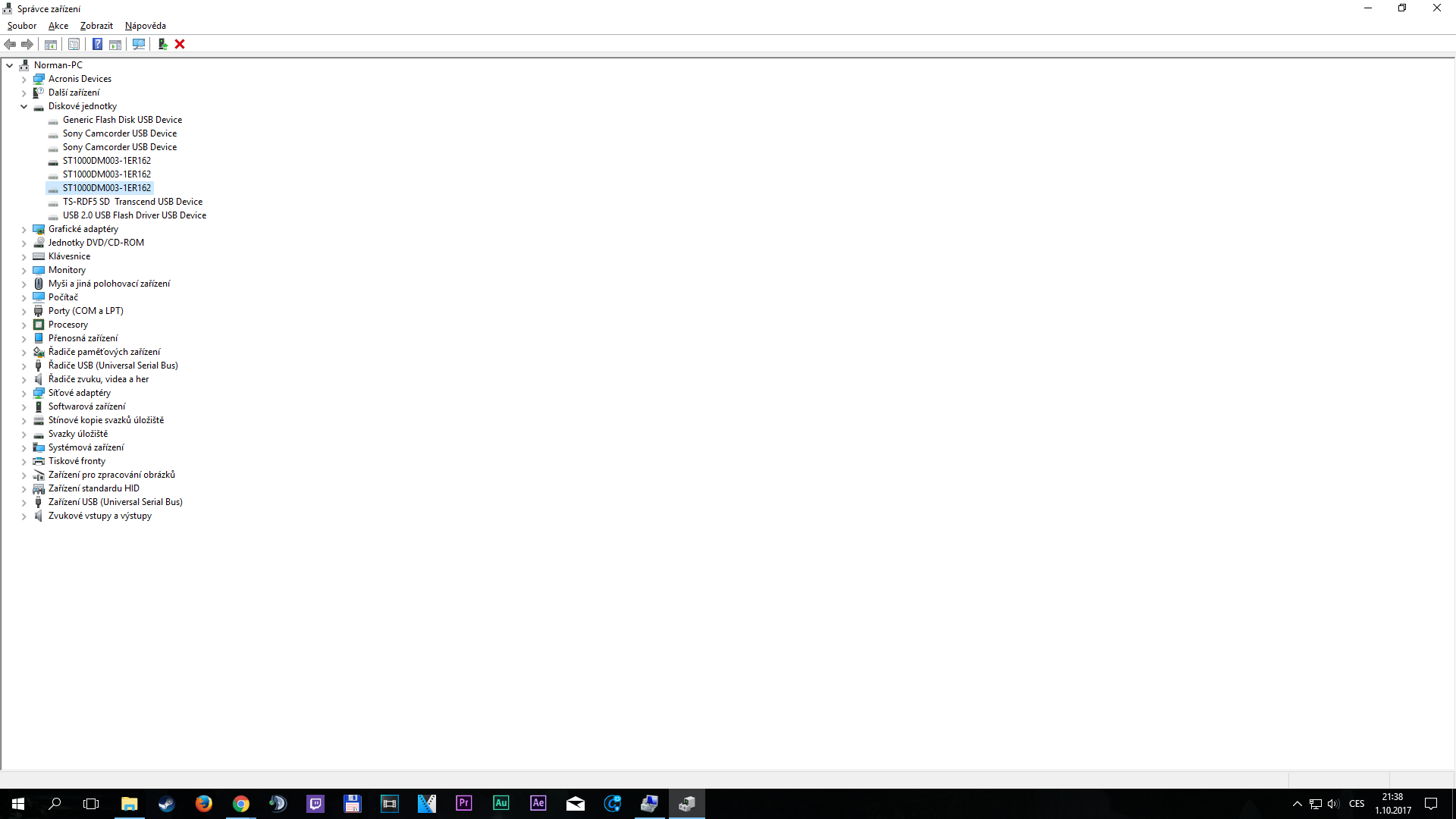
Task: Click the Back arrow toolbar icon
Action: [x=10, y=44]
